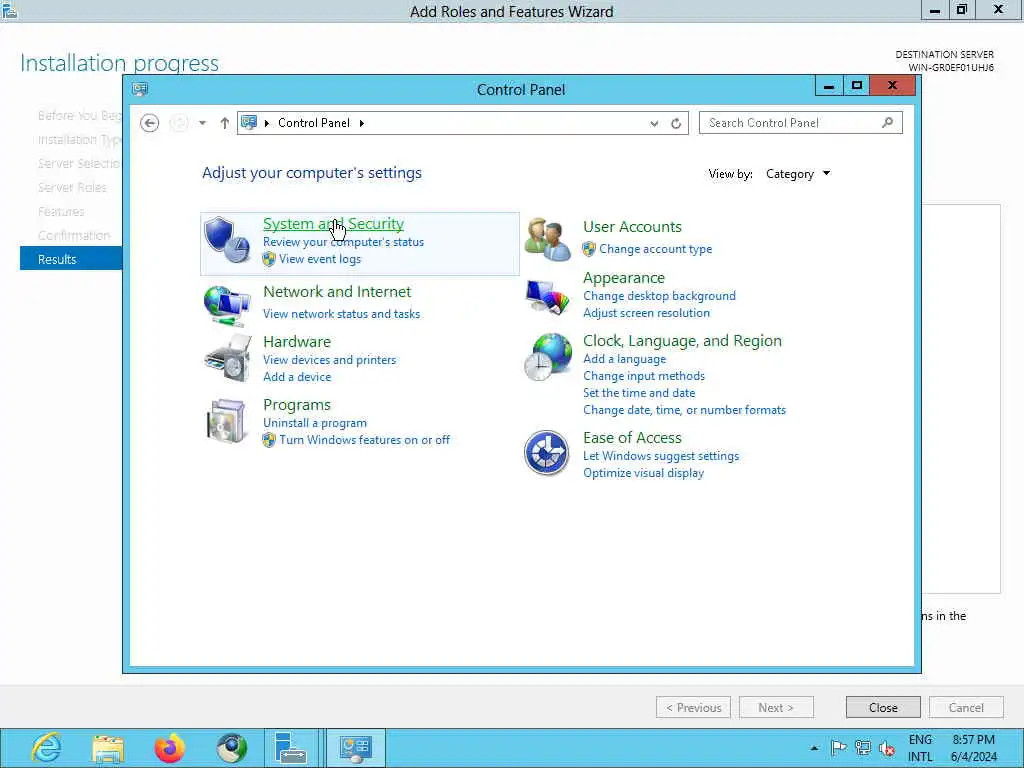Open the Hardware category
Screen dimensions: 1024x768
coord(296,341)
